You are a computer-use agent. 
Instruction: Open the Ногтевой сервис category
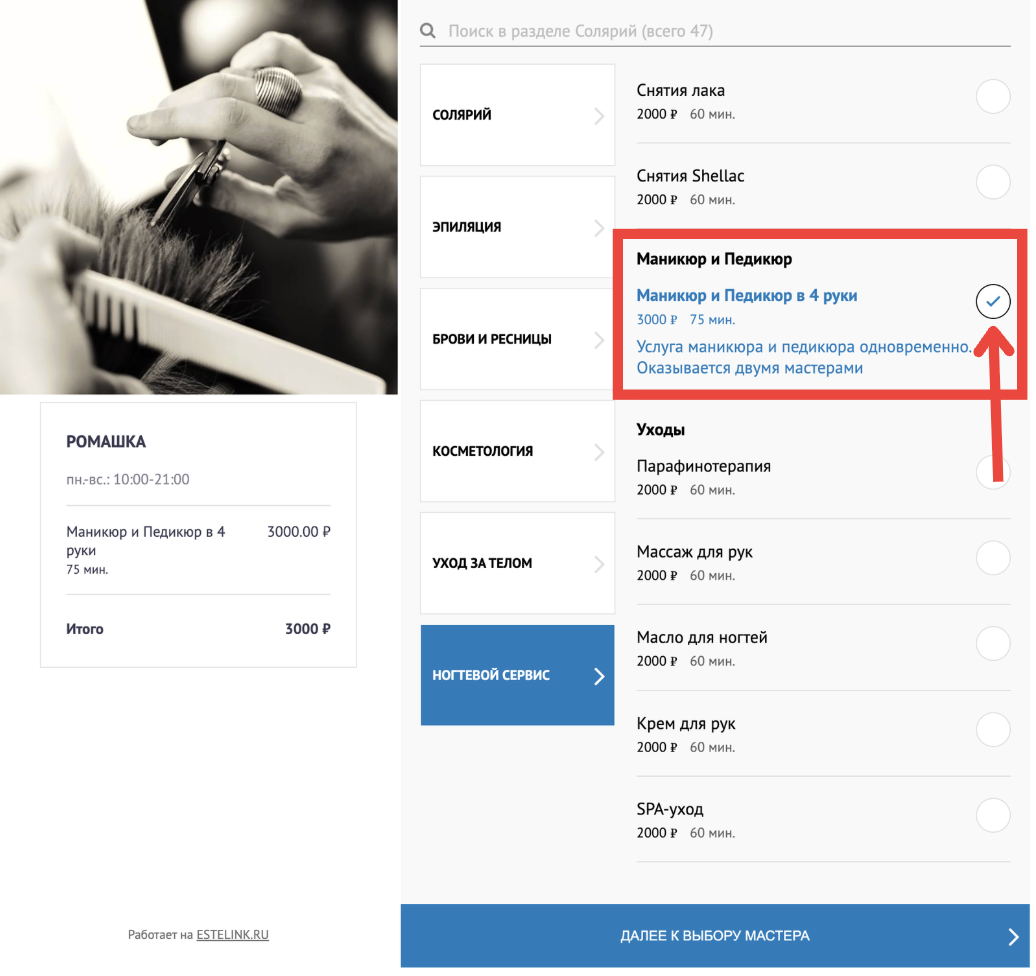tap(517, 675)
